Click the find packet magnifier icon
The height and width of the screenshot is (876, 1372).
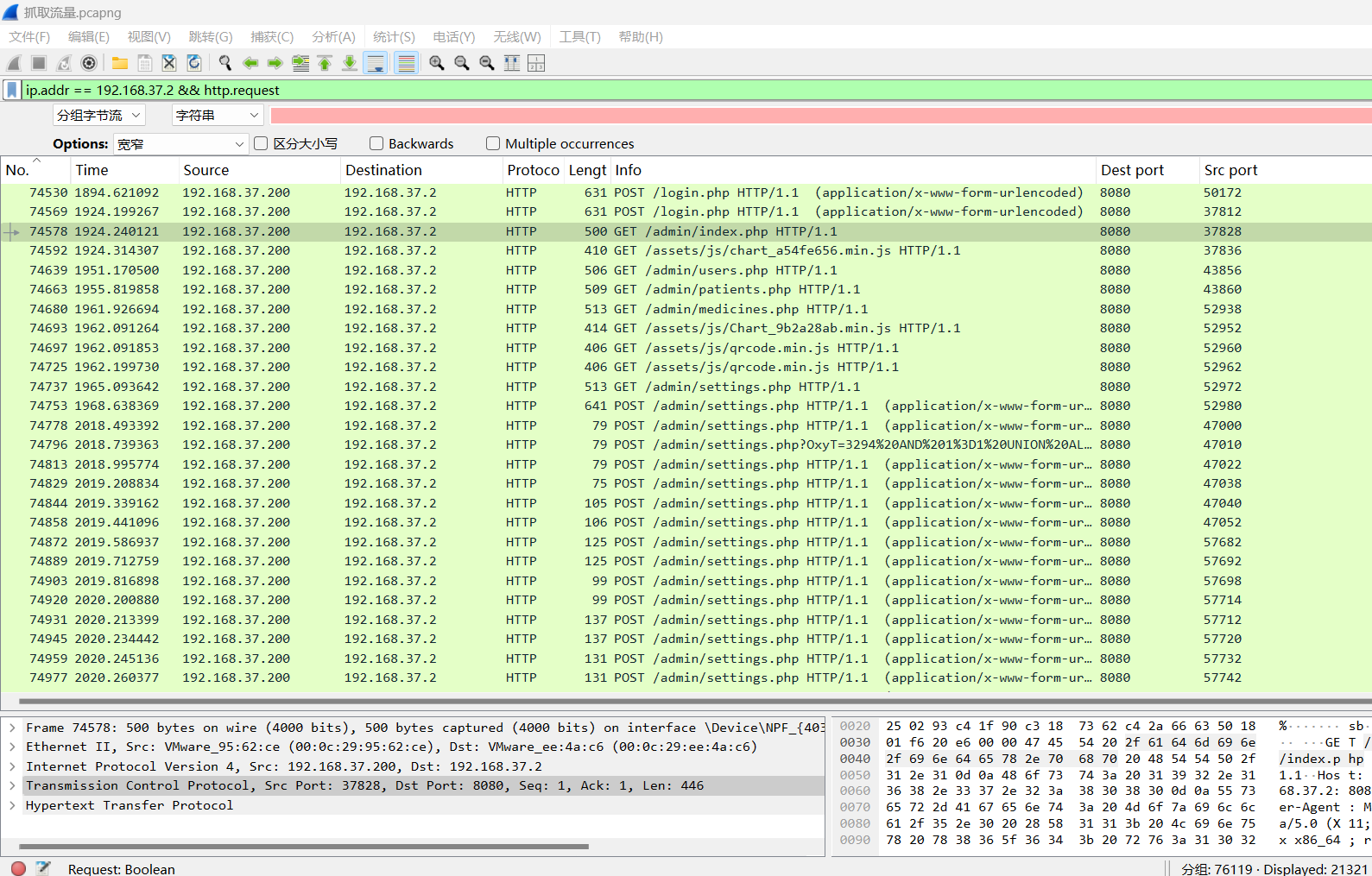(225, 63)
